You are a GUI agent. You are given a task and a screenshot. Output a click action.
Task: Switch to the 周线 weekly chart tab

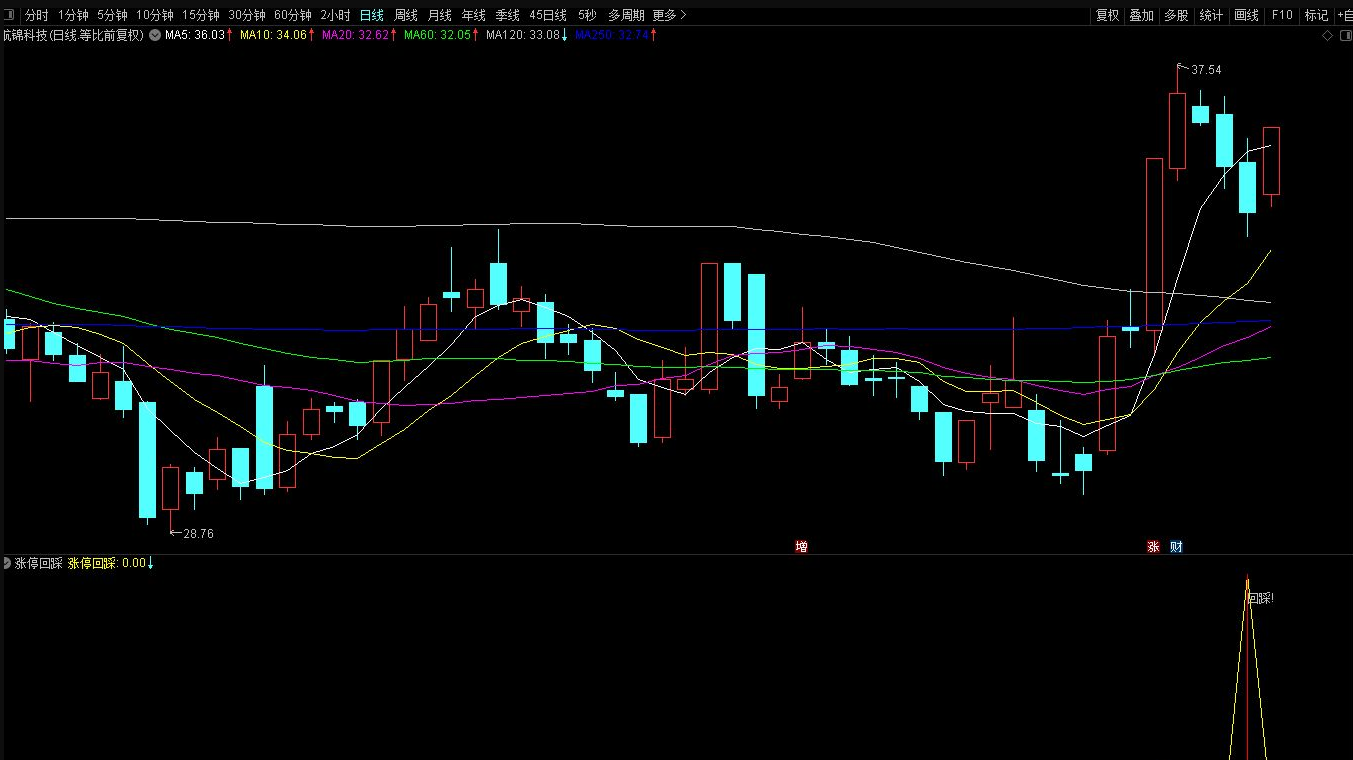[405, 15]
